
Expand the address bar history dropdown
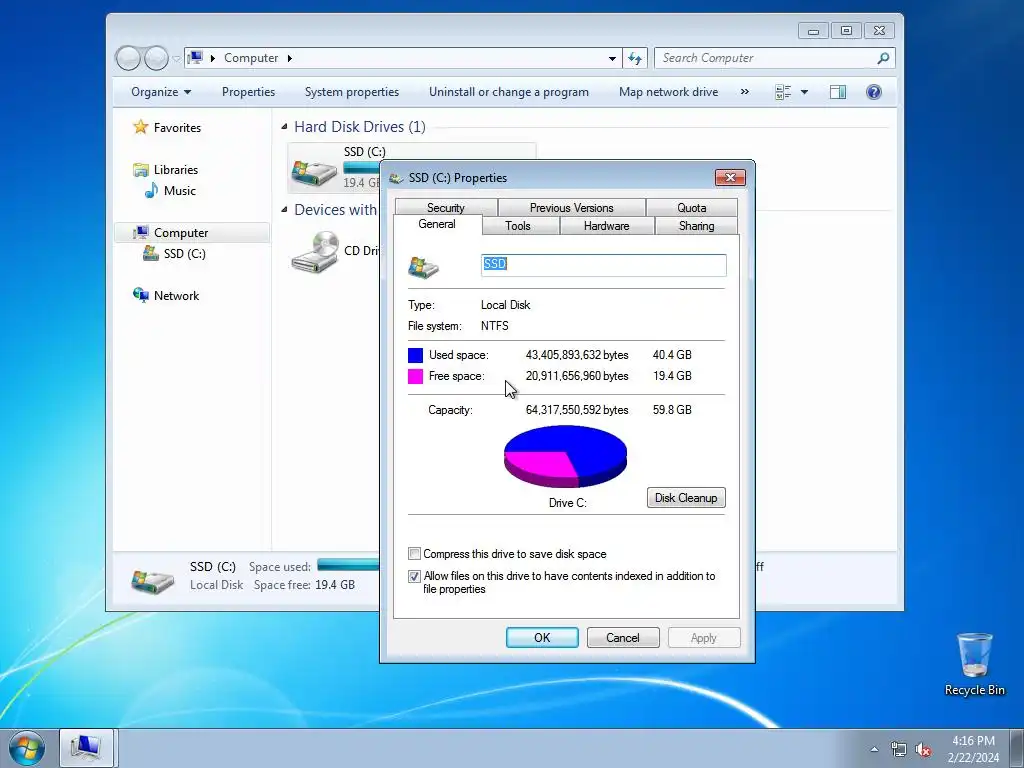(x=612, y=58)
